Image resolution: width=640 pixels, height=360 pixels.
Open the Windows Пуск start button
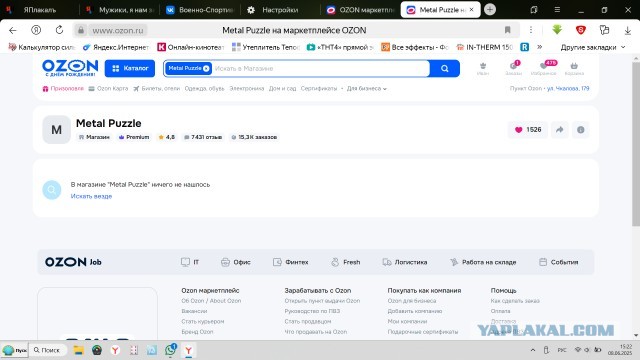coord(14,350)
